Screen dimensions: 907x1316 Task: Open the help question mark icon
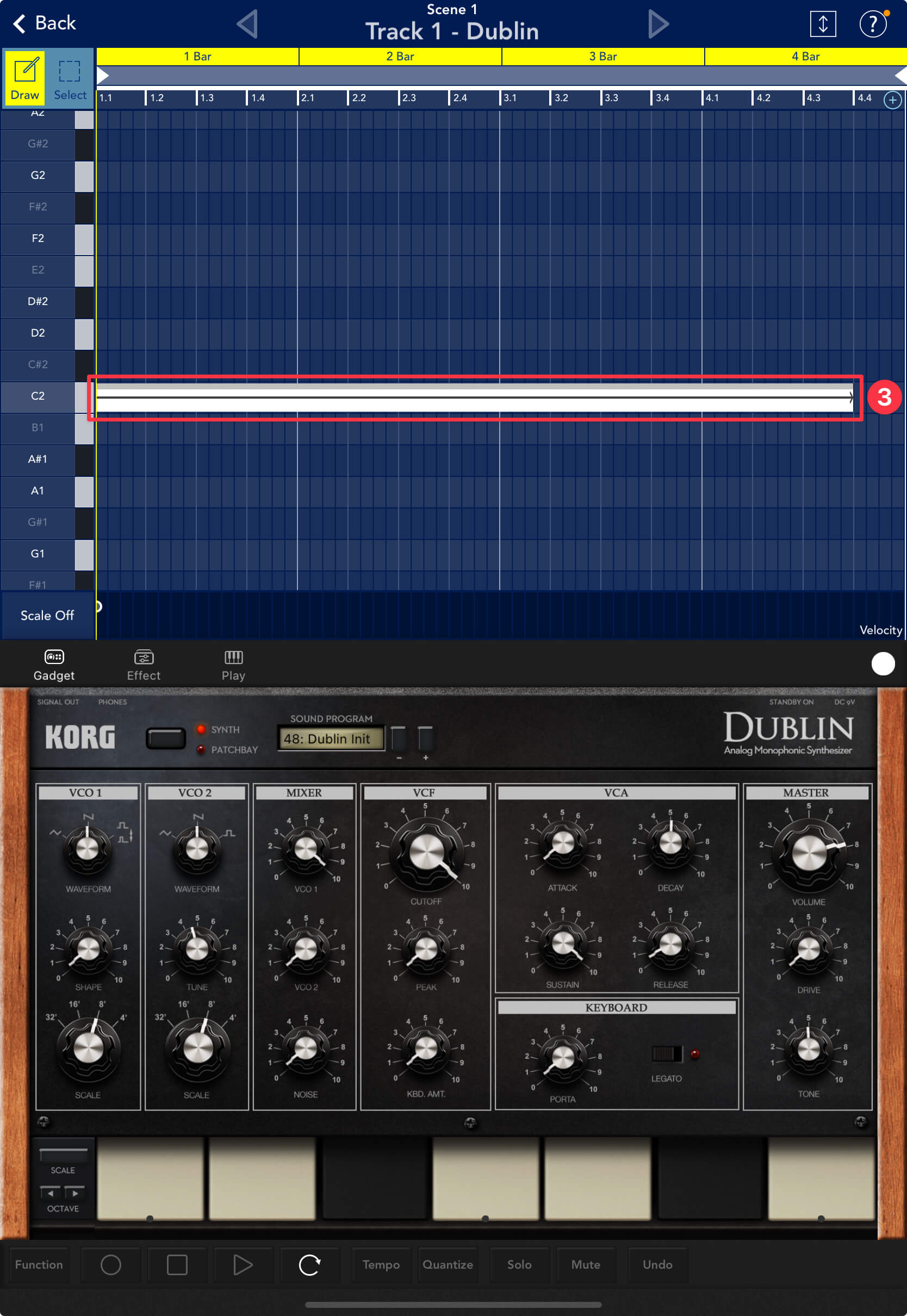872,24
